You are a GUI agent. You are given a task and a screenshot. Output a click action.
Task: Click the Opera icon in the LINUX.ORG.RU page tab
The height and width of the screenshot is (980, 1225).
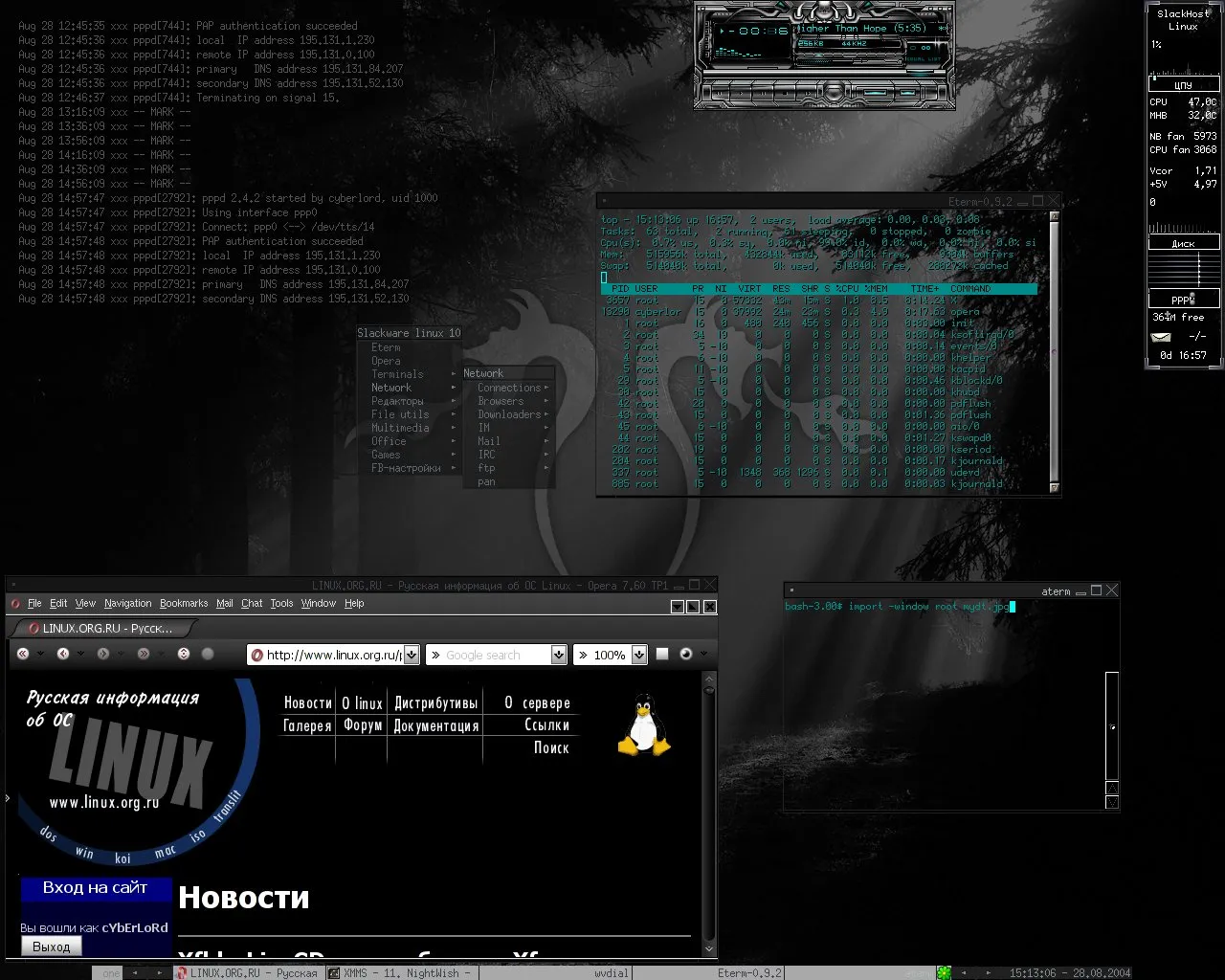(33, 629)
